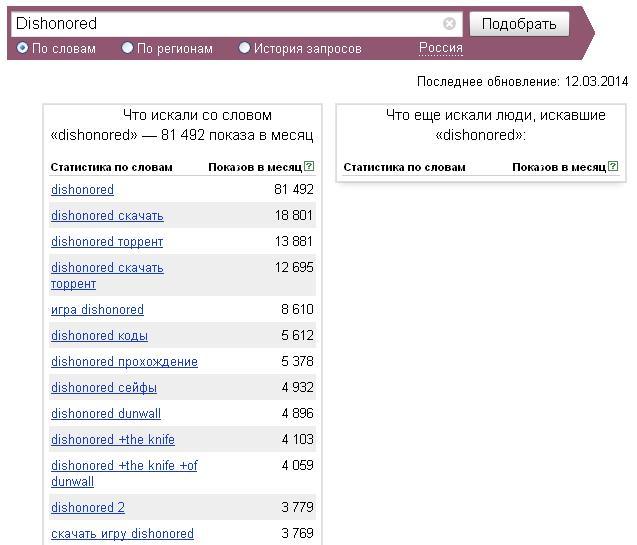Image resolution: width=637 pixels, height=545 pixels.
Task: Click left 'Статистика по словам' column header
Action: click(x=112, y=167)
